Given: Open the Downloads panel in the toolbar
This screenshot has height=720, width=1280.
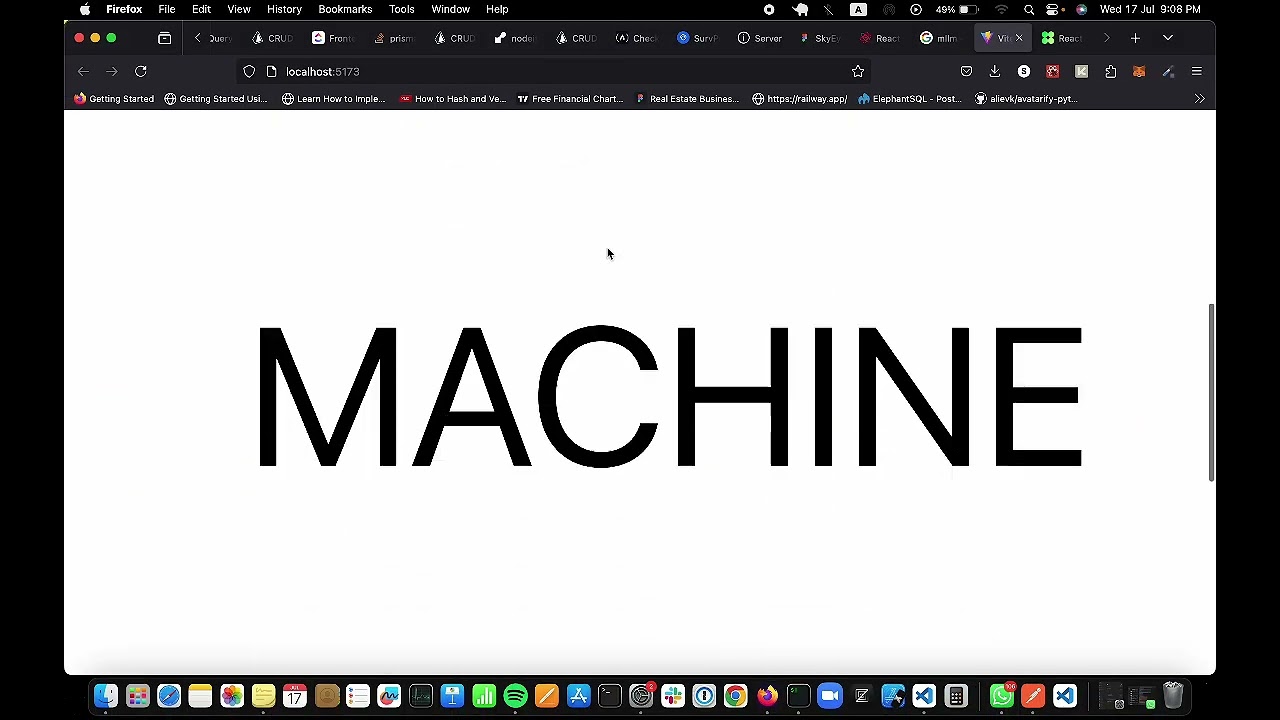Looking at the screenshot, I should [x=995, y=71].
